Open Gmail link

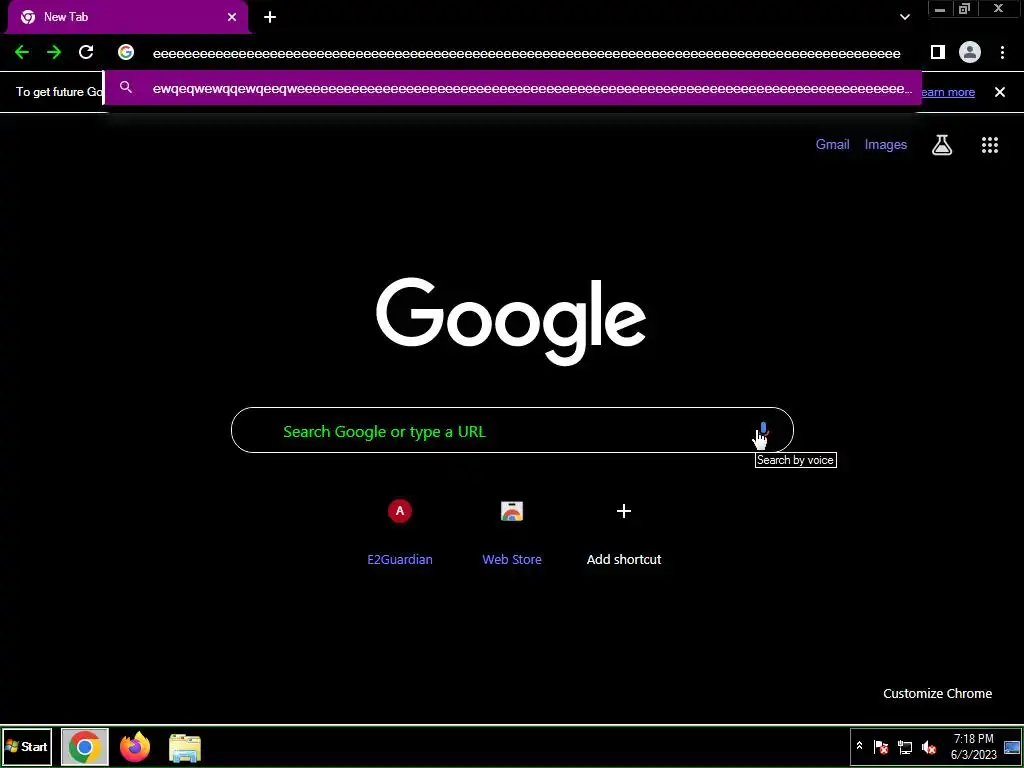pyautogui.click(x=833, y=144)
